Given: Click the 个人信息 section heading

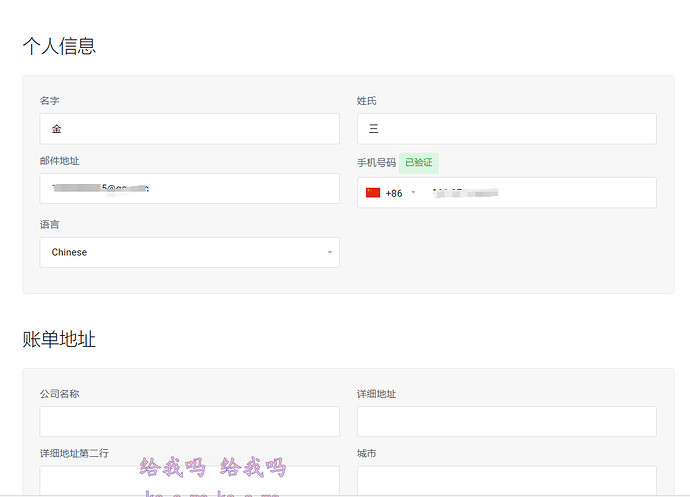Looking at the screenshot, I should click(x=59, y=46).
